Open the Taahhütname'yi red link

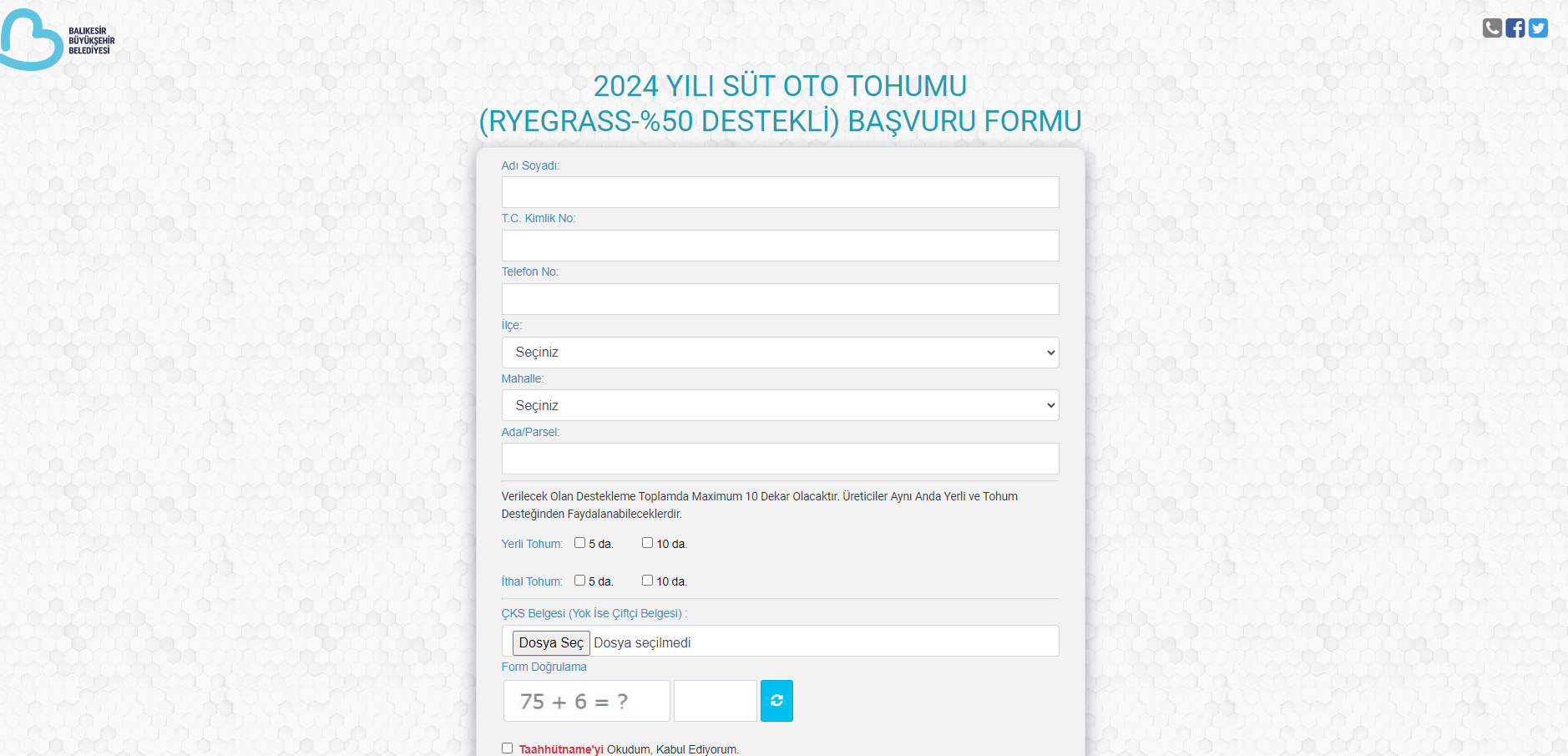click(560, 749)
